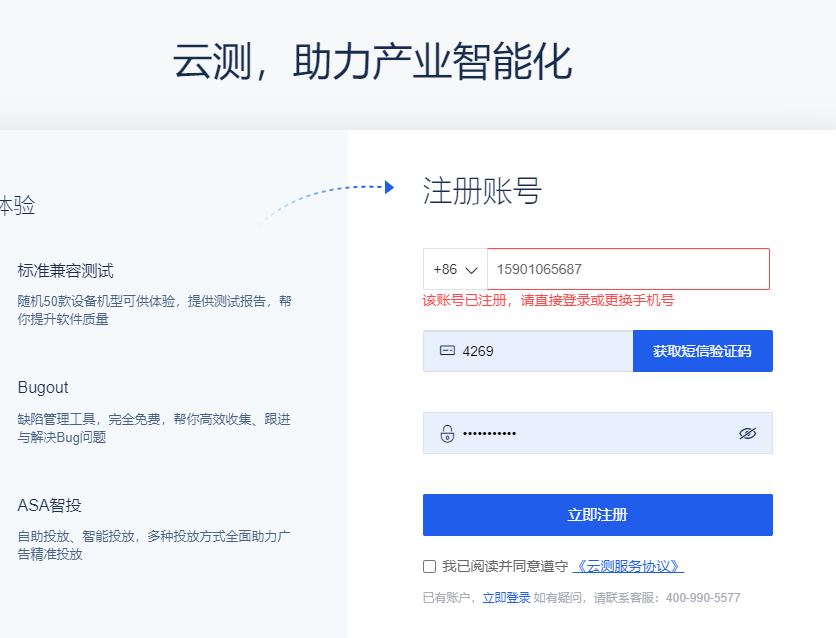Select the +86 country code label
836x638 pixels.
tap(447, 268)
